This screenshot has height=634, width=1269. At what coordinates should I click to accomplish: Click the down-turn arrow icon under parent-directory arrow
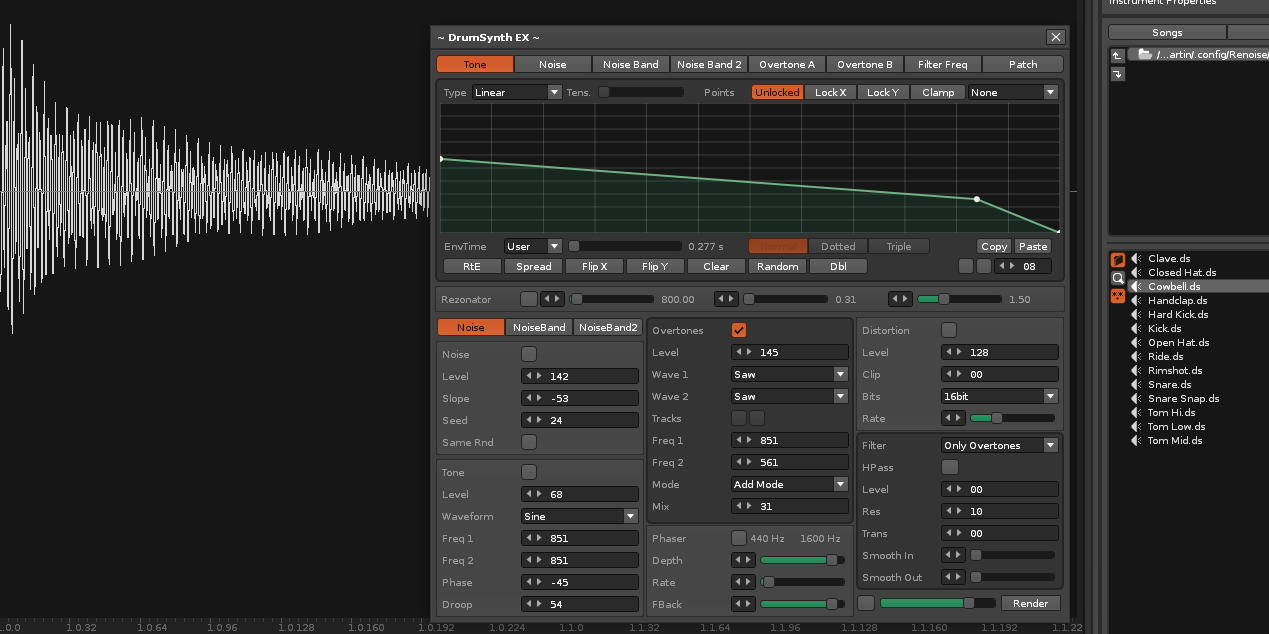tap(1118, 74)
